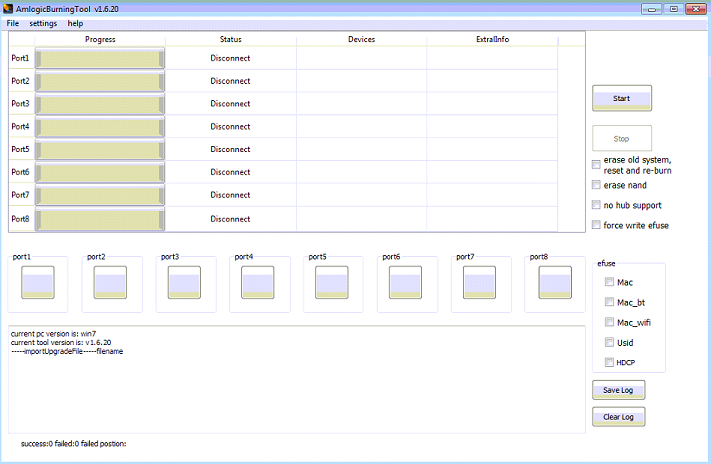Click the Port6 progress bar

(100, 172)
